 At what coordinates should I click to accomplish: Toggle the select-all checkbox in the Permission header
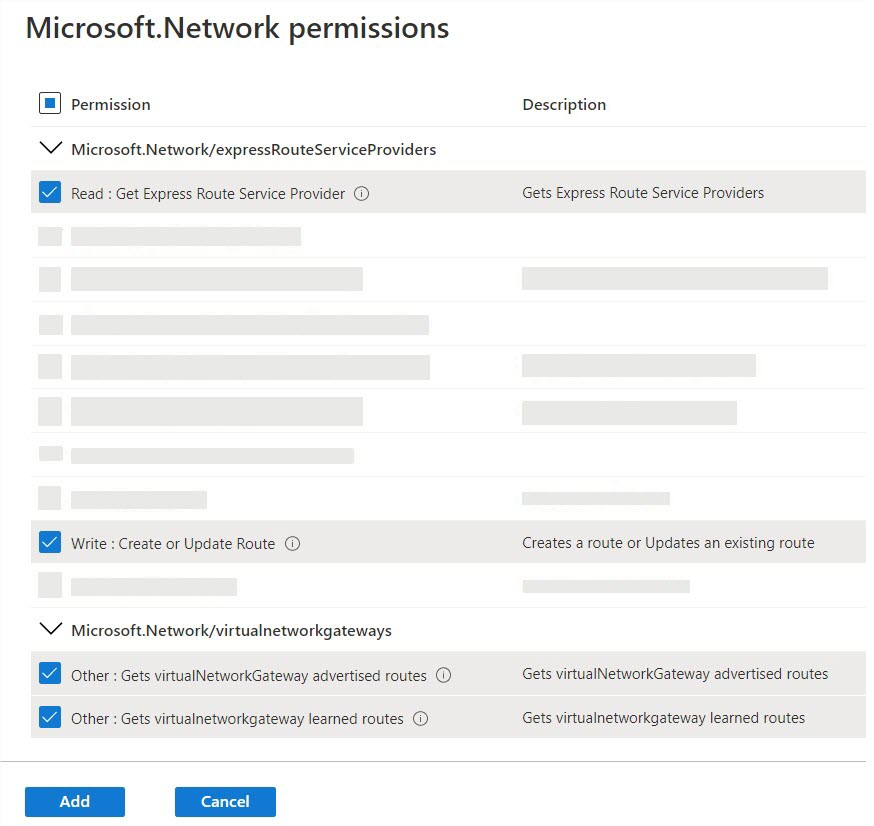(50, 103)
